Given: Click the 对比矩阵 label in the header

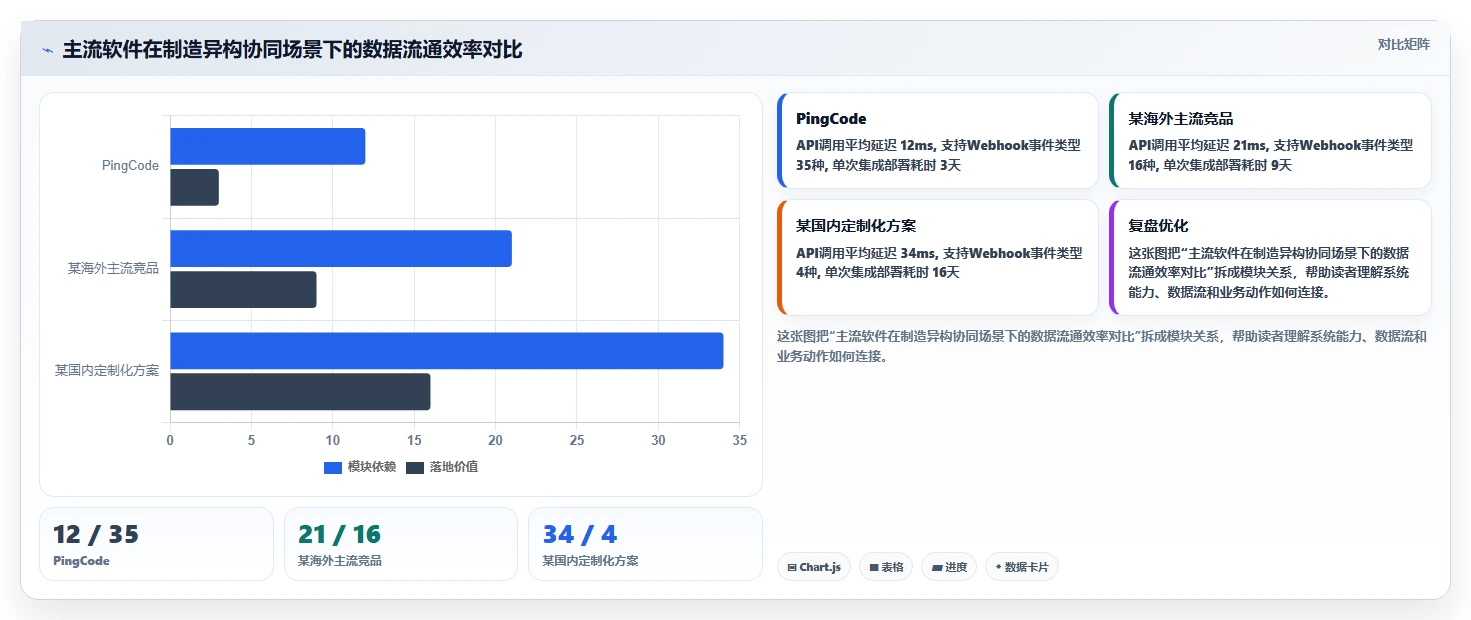Looking at the screenshot, I should [1404, 44].
